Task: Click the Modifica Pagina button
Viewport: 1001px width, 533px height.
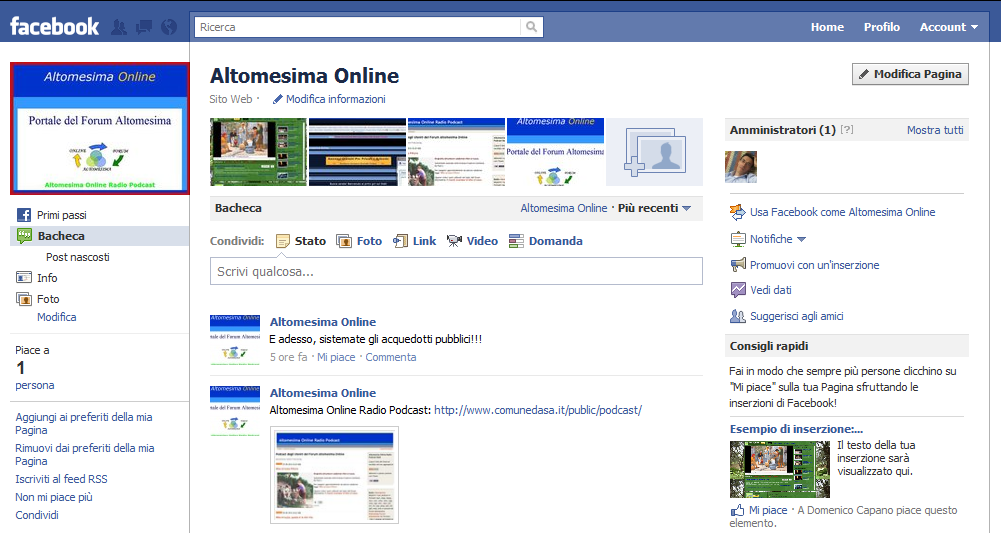Action: 910,74
